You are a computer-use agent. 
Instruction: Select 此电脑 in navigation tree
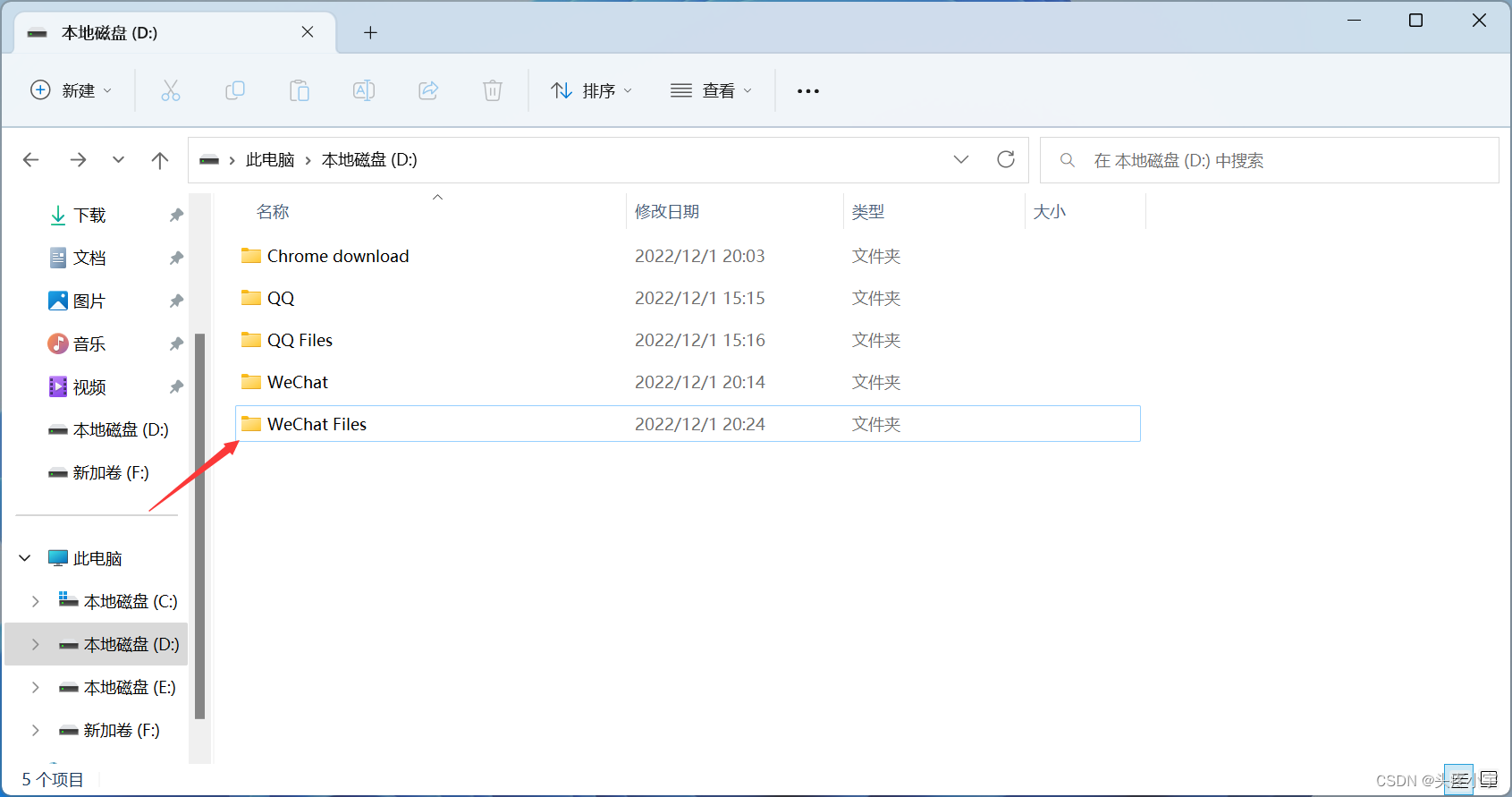point(97,558)
